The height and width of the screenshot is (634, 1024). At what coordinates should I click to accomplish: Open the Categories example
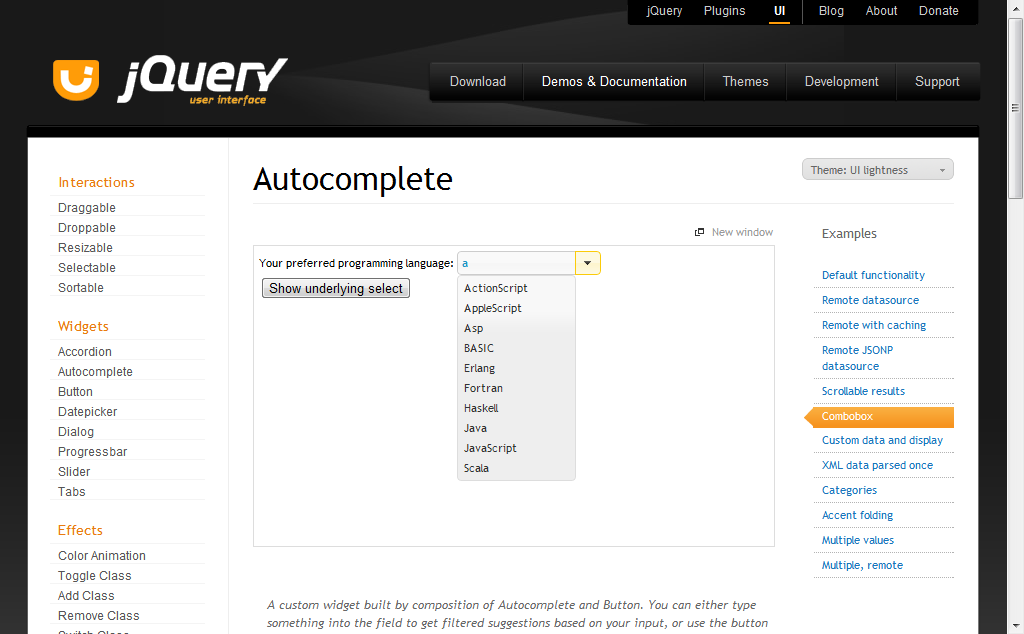[849, 490]
